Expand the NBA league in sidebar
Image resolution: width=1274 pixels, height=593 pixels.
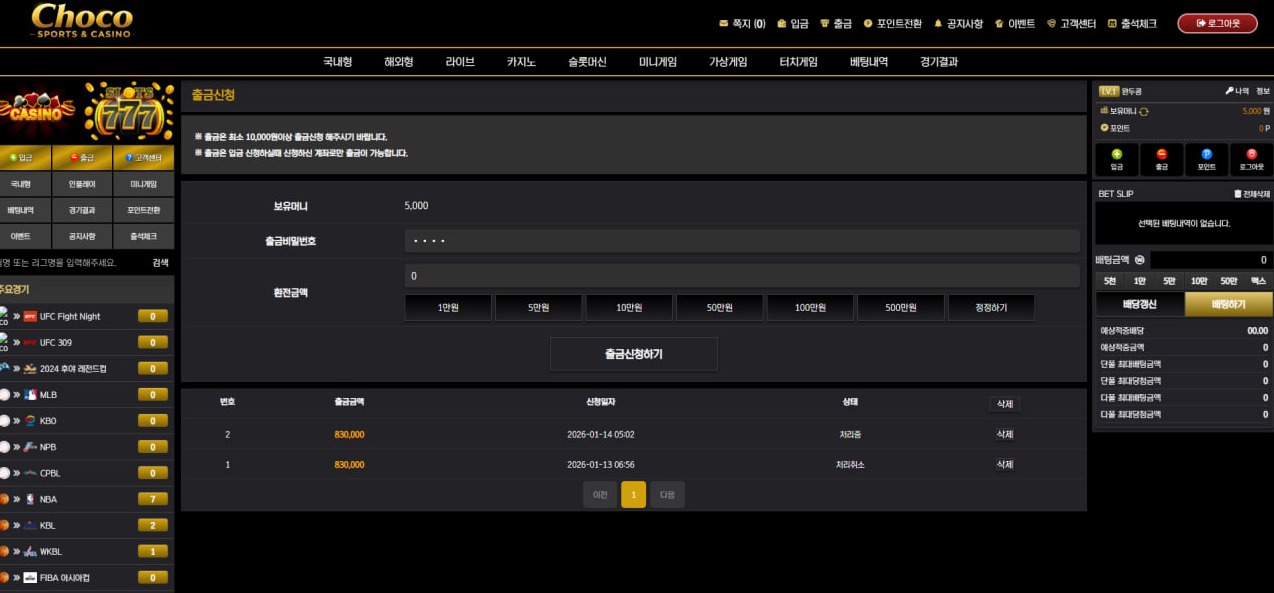tap(48, 499)
